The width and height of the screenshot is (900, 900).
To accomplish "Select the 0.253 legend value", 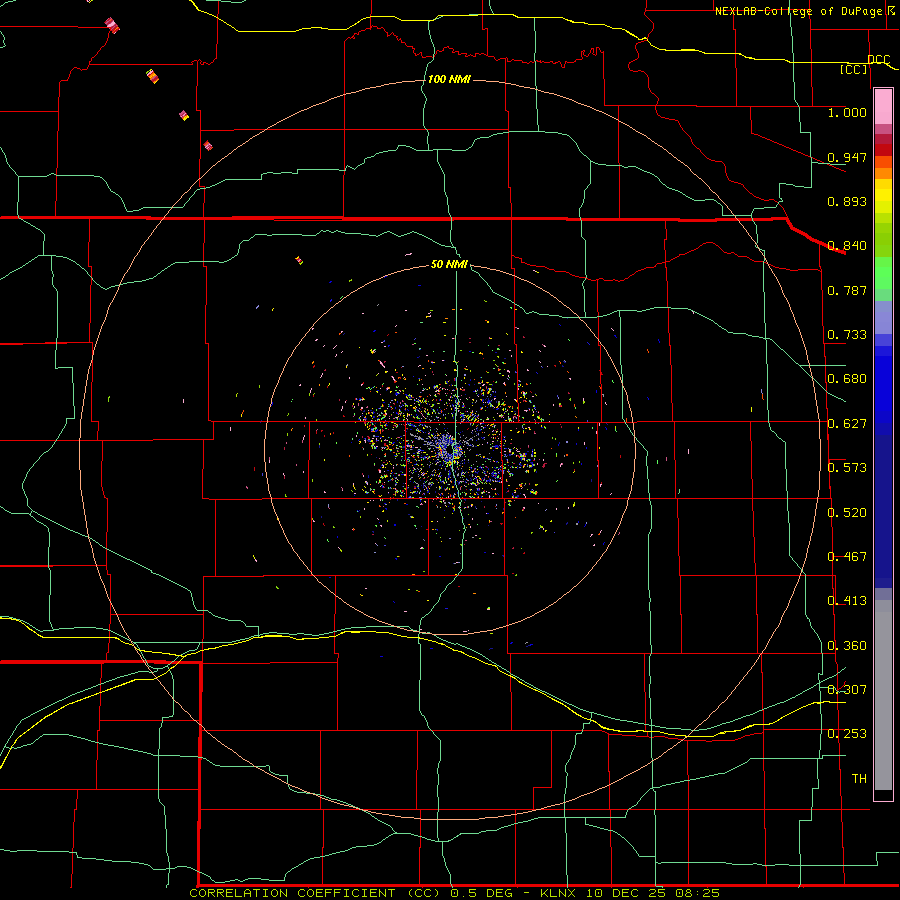I will (x=847, y=734).
